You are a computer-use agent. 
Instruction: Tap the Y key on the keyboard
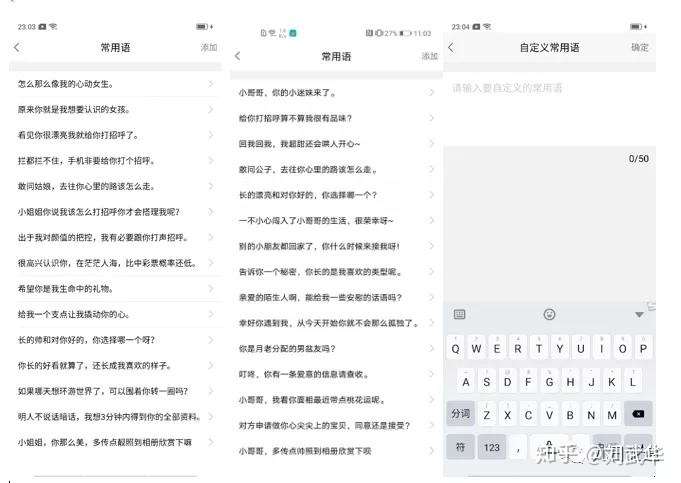560,348
